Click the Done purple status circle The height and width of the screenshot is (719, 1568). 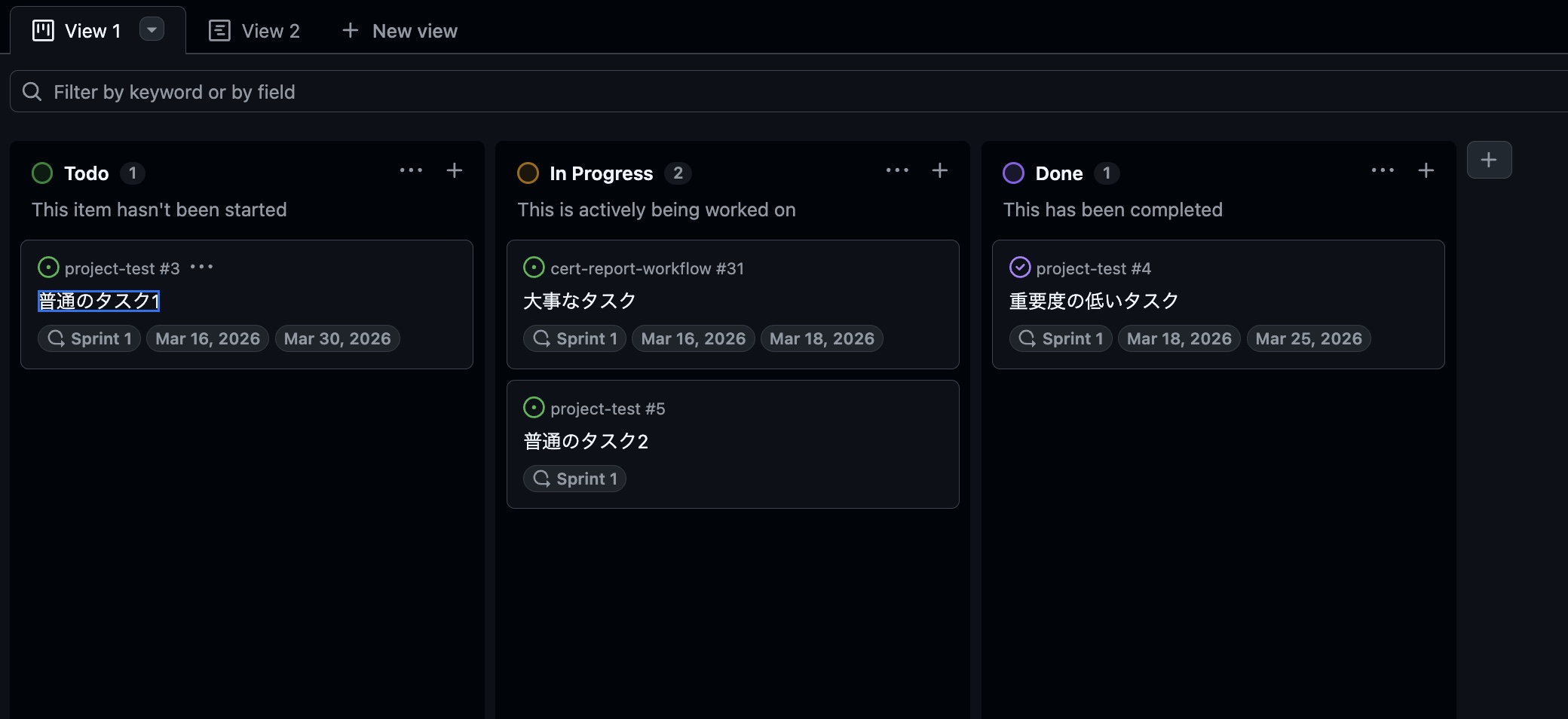pos(1013,173)
